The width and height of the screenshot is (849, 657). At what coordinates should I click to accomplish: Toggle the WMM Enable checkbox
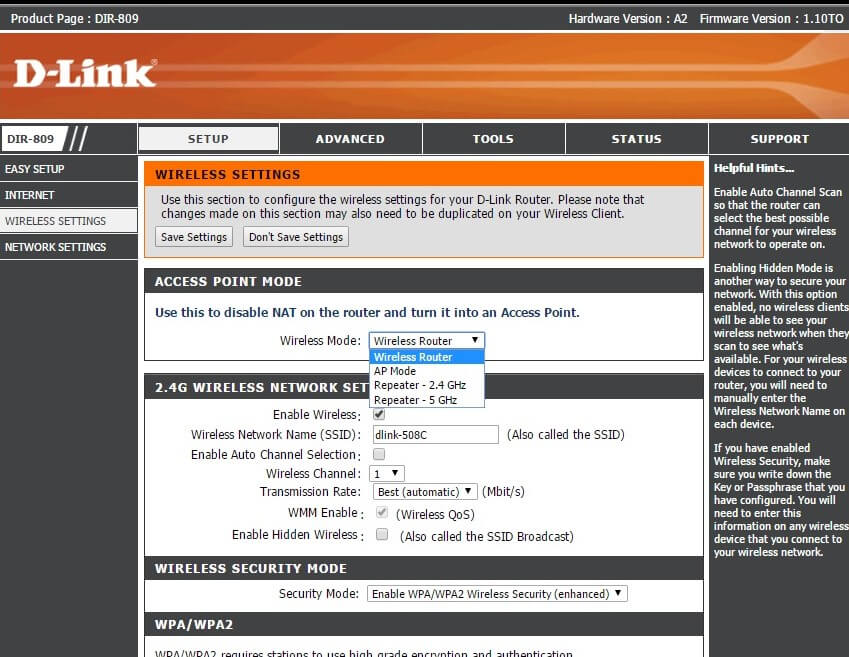coord(382,512)
